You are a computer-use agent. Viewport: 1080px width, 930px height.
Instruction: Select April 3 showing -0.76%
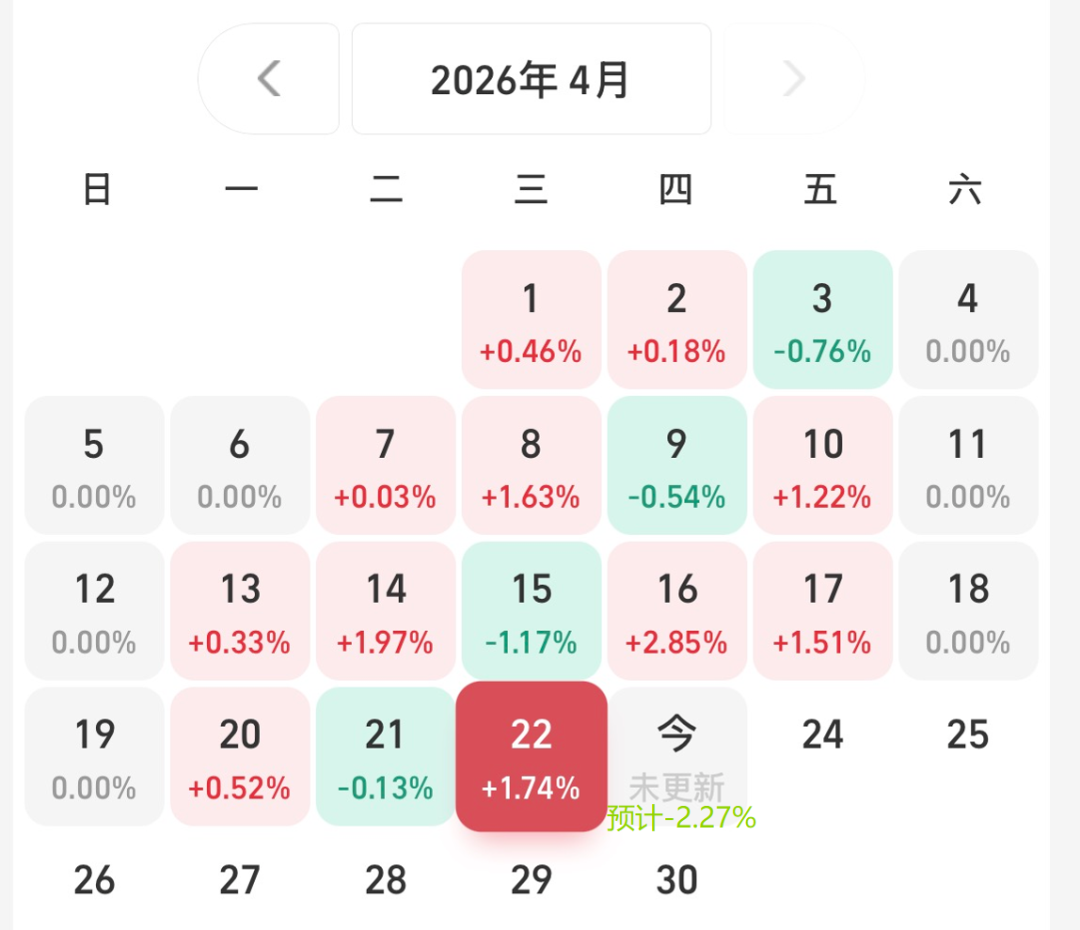[823, 320]
